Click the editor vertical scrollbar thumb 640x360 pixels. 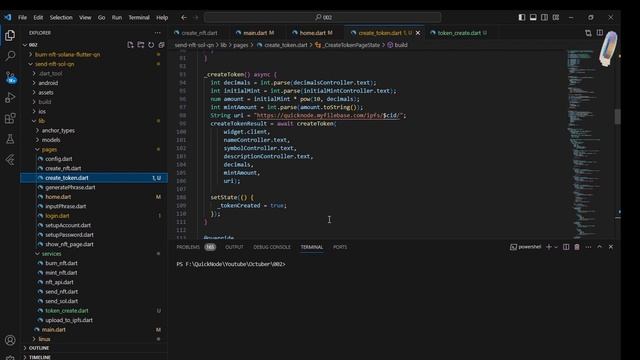pos(617,117)
